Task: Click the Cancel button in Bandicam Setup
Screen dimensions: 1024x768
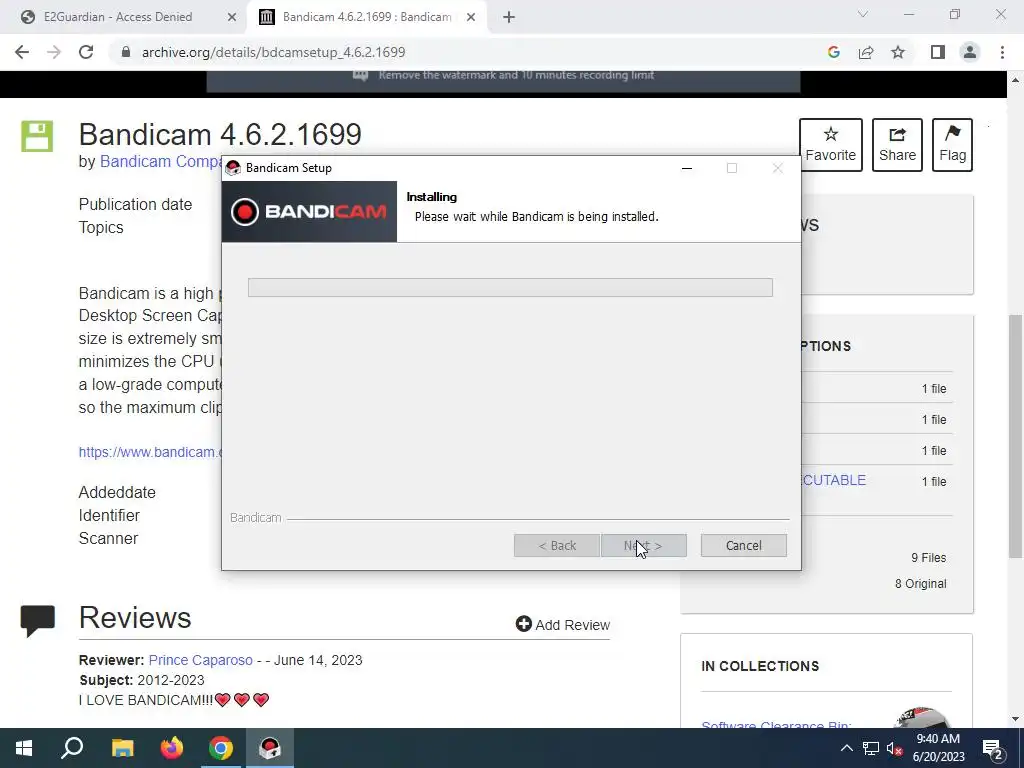Action: click(743, 545)
